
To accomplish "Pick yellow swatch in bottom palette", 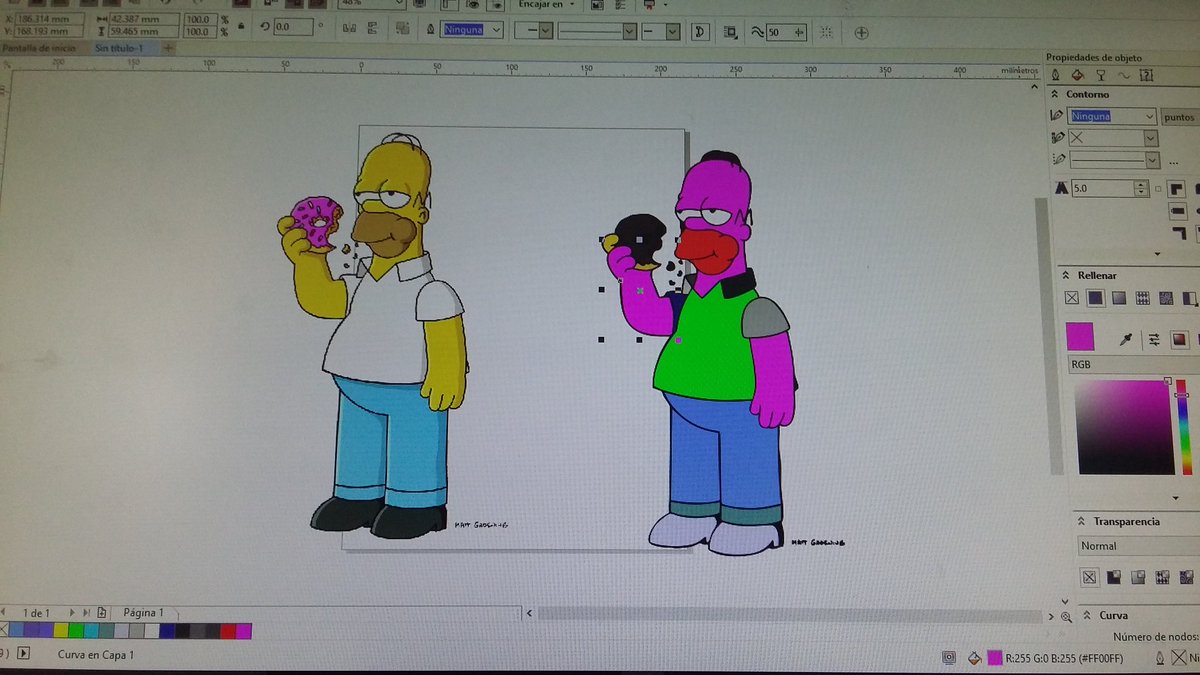I will tap(59, 631).
